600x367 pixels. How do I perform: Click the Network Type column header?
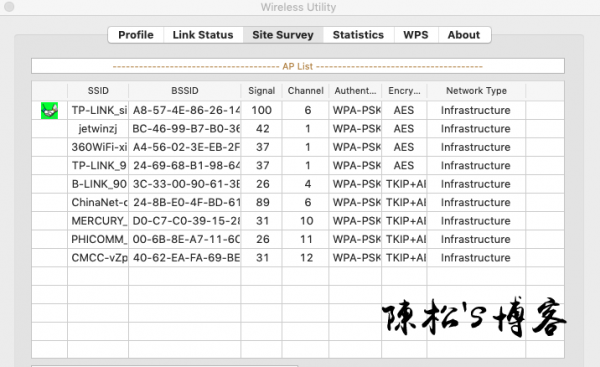[476, 91]
